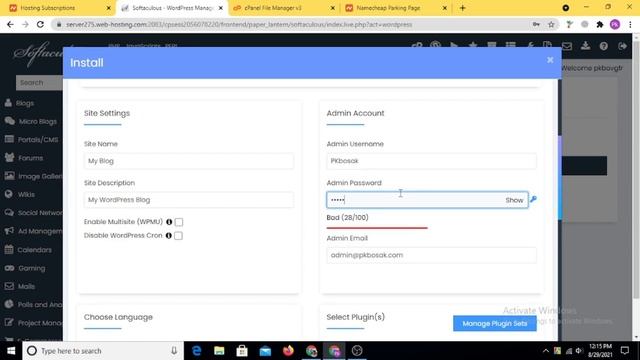Open the help question mark icon
640x360 pixels.
tap(604, 46)
